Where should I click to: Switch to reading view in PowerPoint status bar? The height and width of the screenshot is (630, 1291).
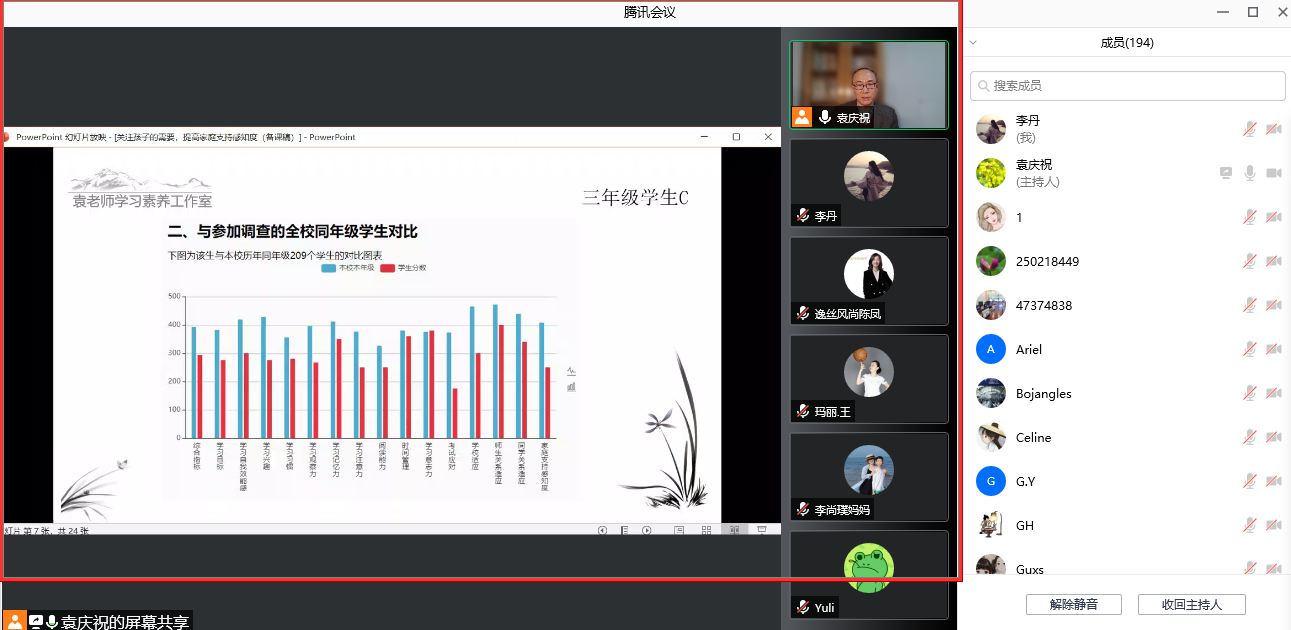tap(734, 530)
